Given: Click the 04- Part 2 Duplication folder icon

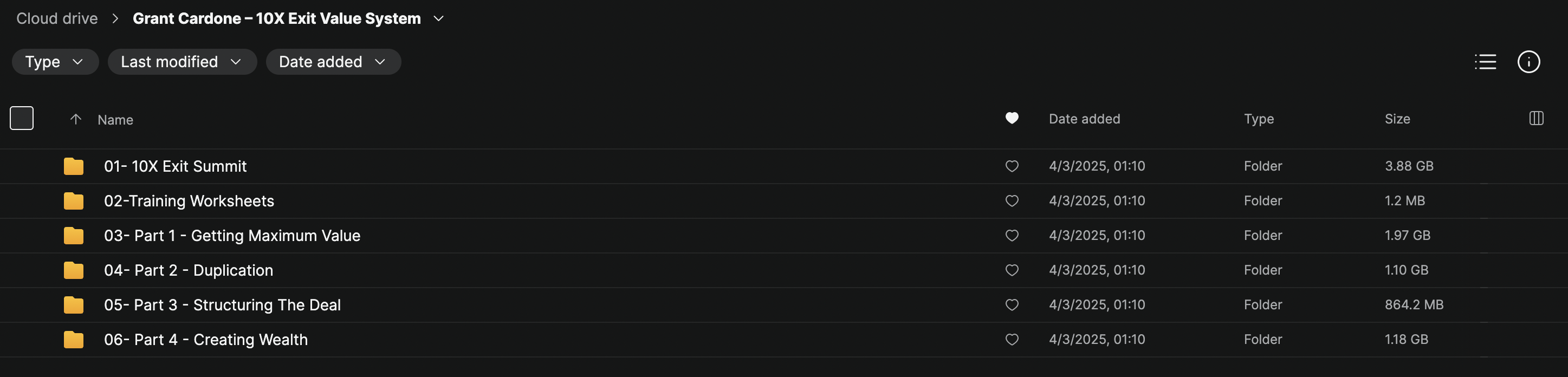Looking at the screenshot, I should pos(74,271).
